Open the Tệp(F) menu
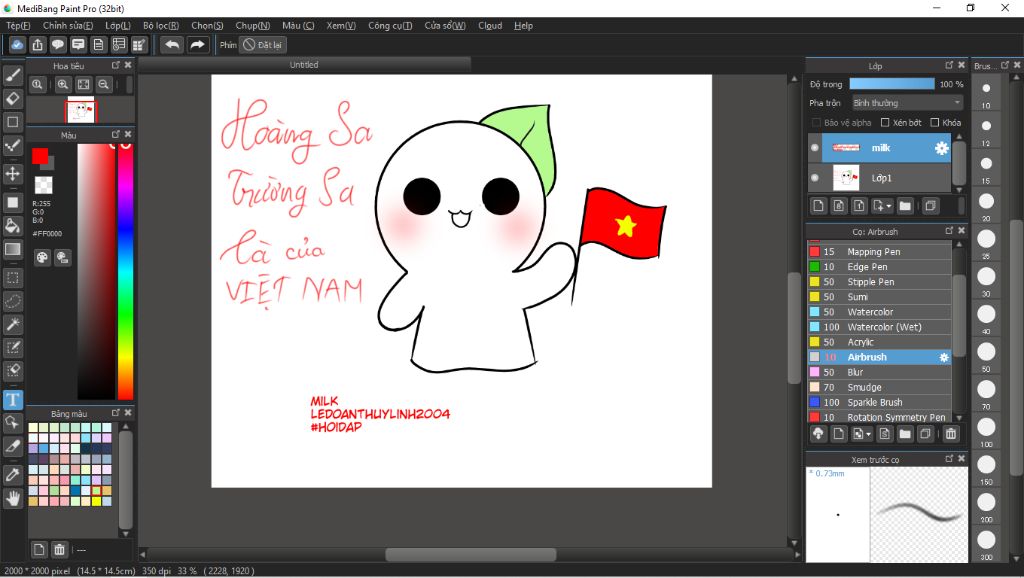Viewport: 1024px width, 578px height. click(x=18, y=25)
